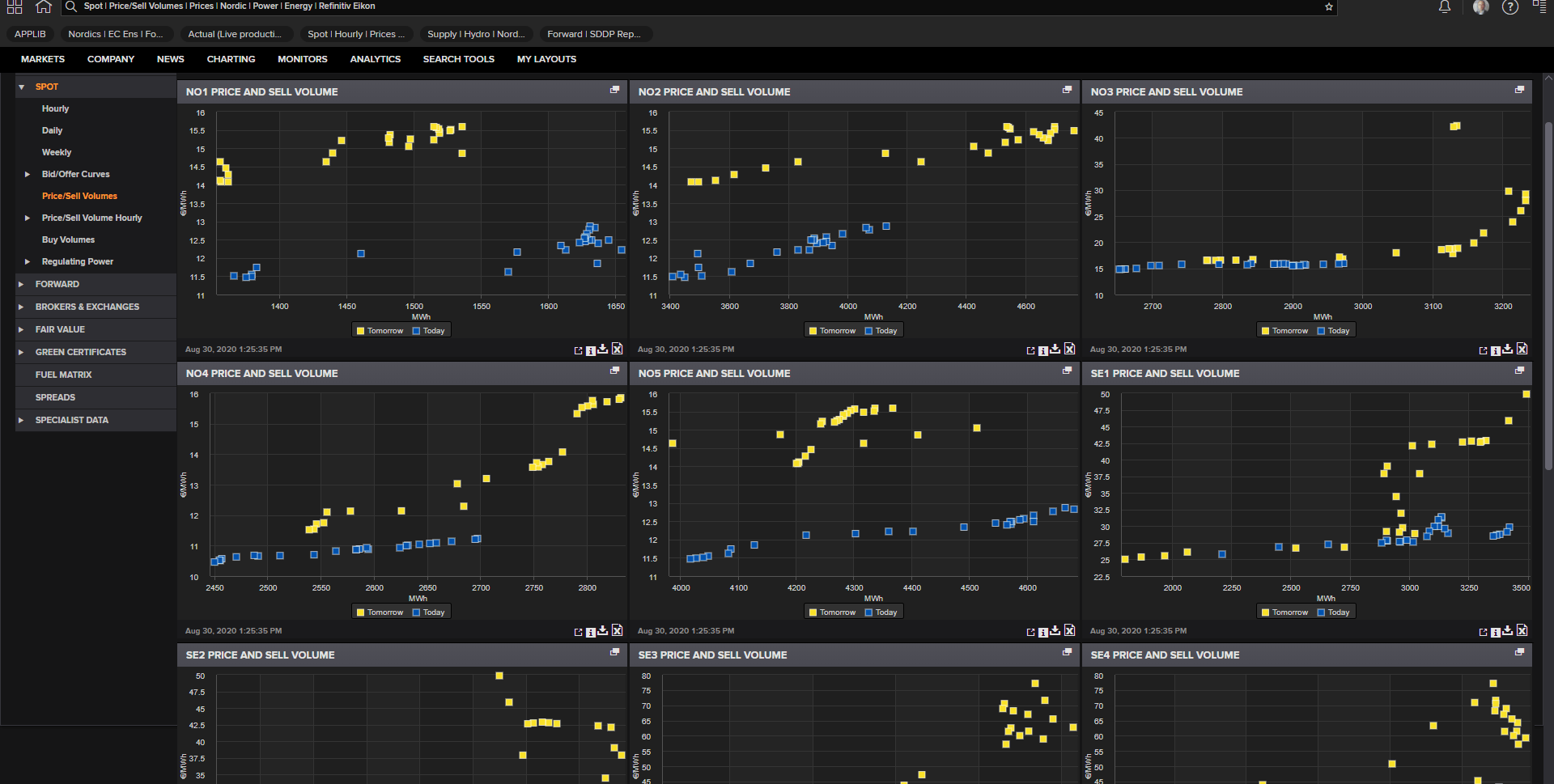Toggle Tomorrow series in SE1 legend

point(1284,612)
